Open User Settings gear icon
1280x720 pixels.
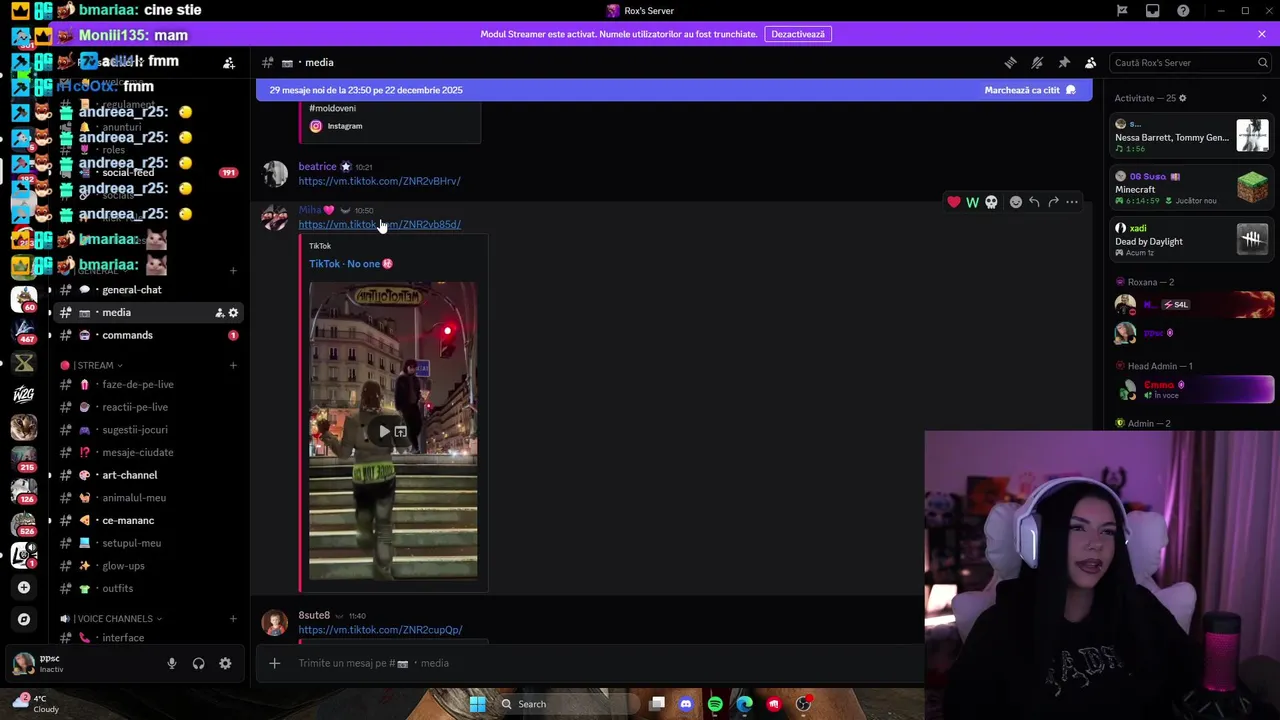coord(225,663)
